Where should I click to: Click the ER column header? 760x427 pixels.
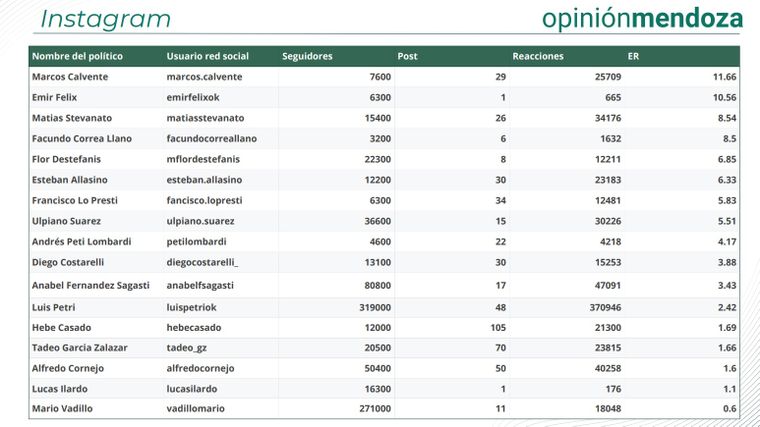coord(634,56)
